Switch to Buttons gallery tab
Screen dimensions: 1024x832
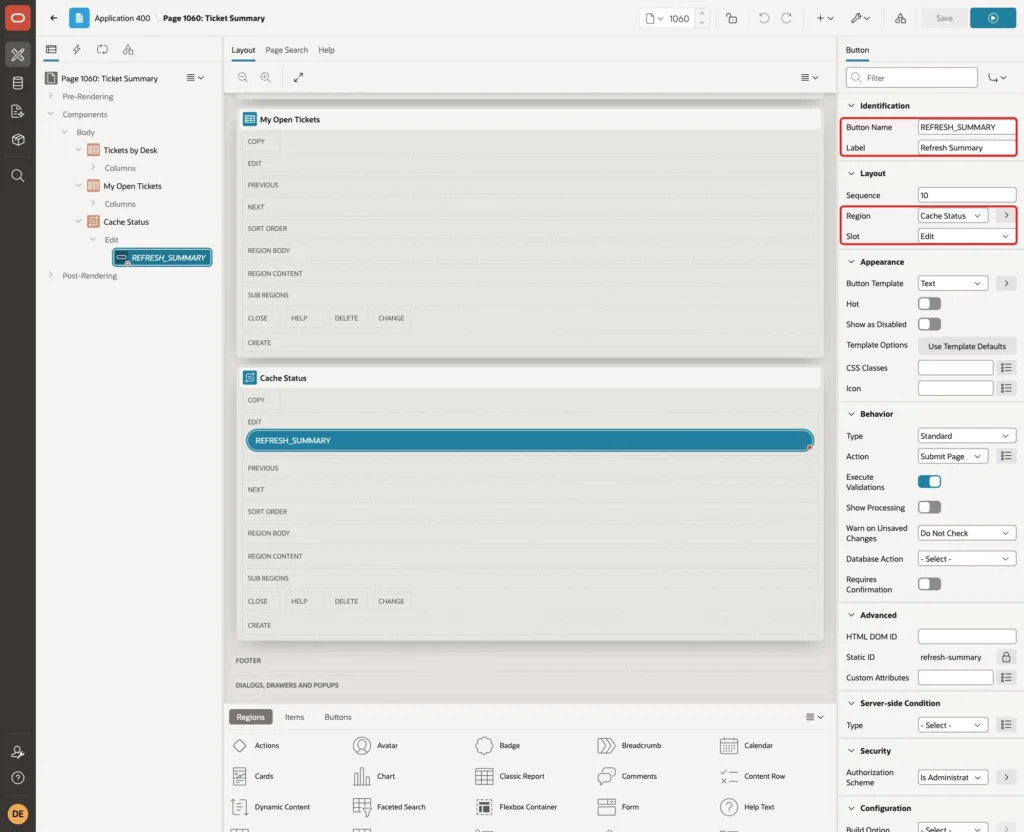tap(338, 716)
